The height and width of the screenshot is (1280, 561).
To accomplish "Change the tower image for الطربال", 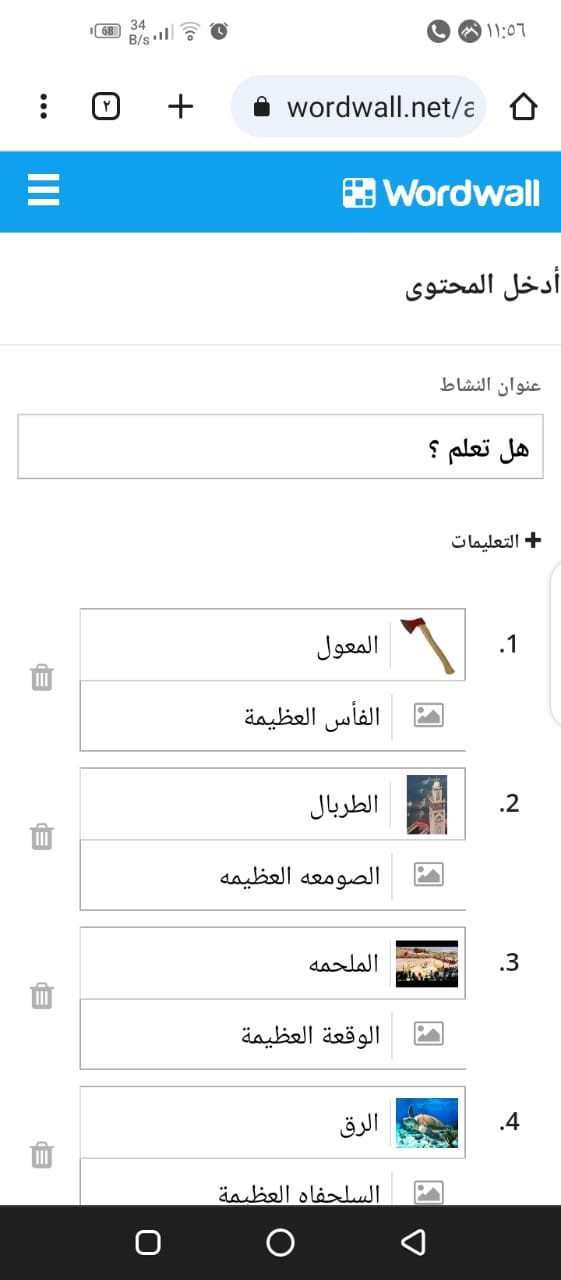I will coord(427,804).
